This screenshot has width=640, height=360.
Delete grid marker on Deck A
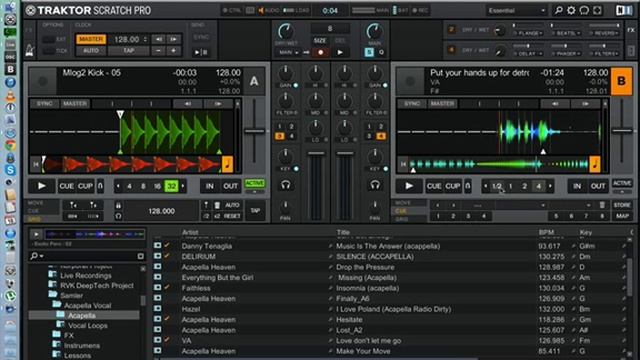coord(217,205)
